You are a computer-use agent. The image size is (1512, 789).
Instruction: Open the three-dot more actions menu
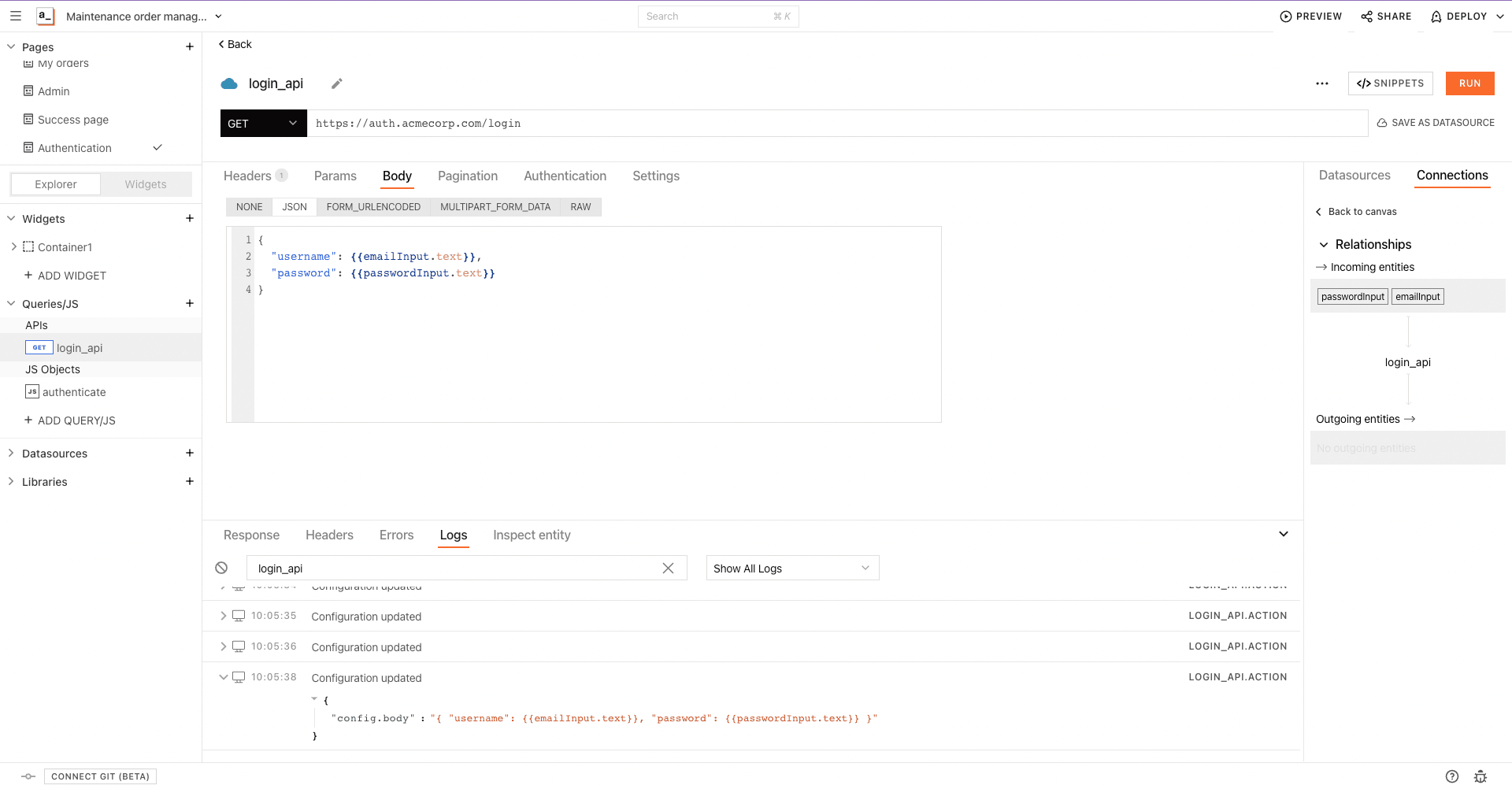click(1322, 83)
